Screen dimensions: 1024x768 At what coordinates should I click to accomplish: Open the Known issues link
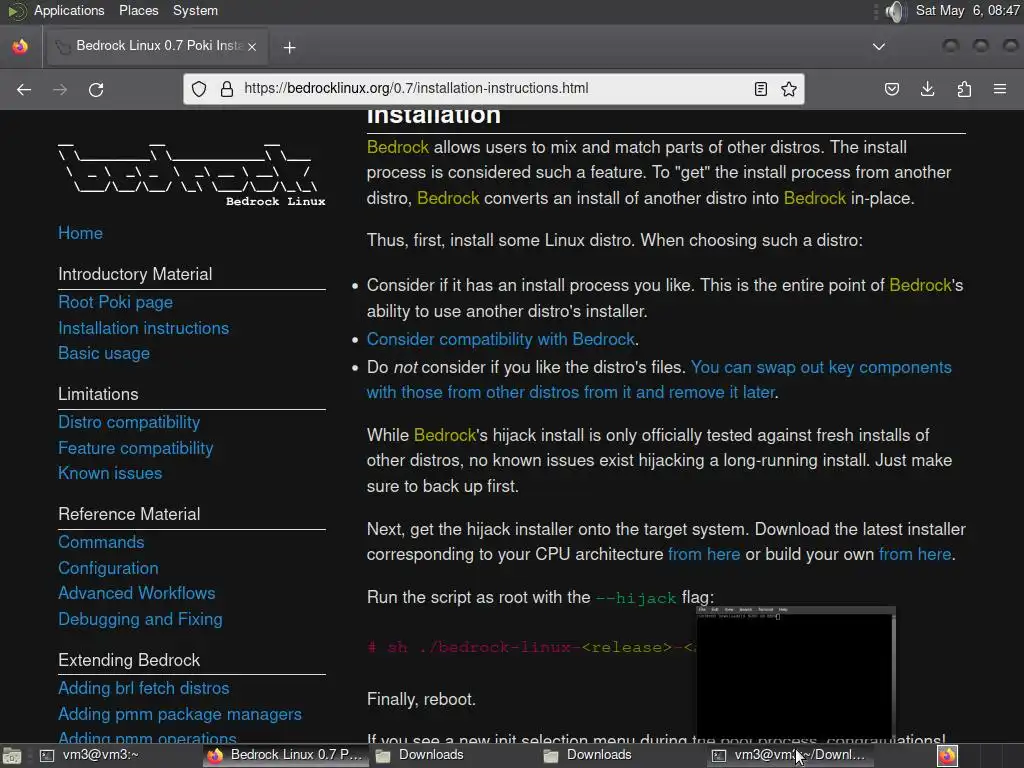pyautogui.click(x=110, y=473)
